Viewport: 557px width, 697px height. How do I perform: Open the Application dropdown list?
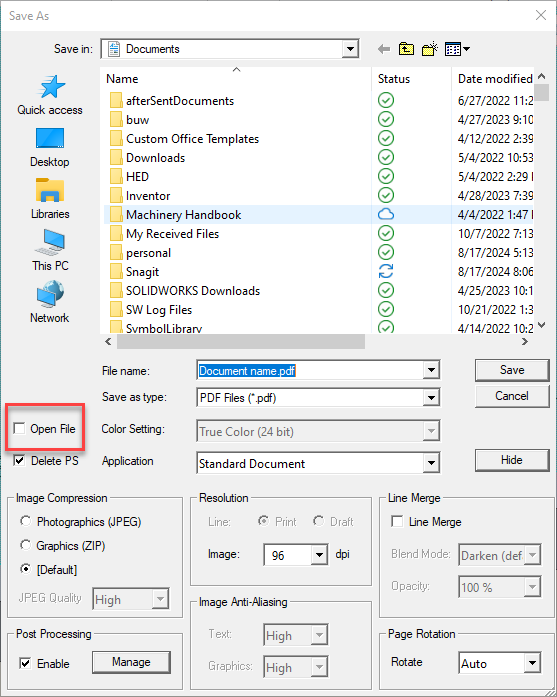click(431, 463)
